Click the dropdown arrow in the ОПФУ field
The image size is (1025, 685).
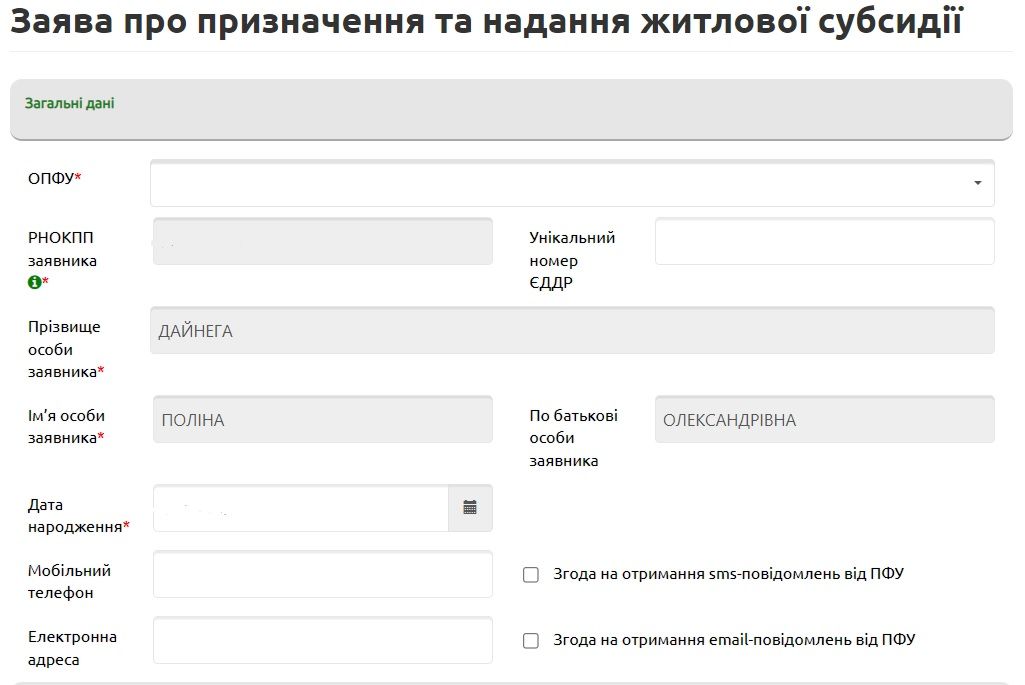click(977, 183)
